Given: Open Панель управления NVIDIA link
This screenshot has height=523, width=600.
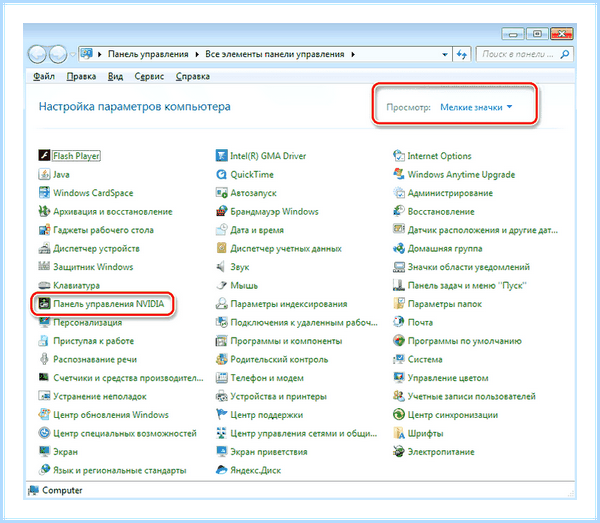Looking at the screenshot, I should tap(109, 304).
